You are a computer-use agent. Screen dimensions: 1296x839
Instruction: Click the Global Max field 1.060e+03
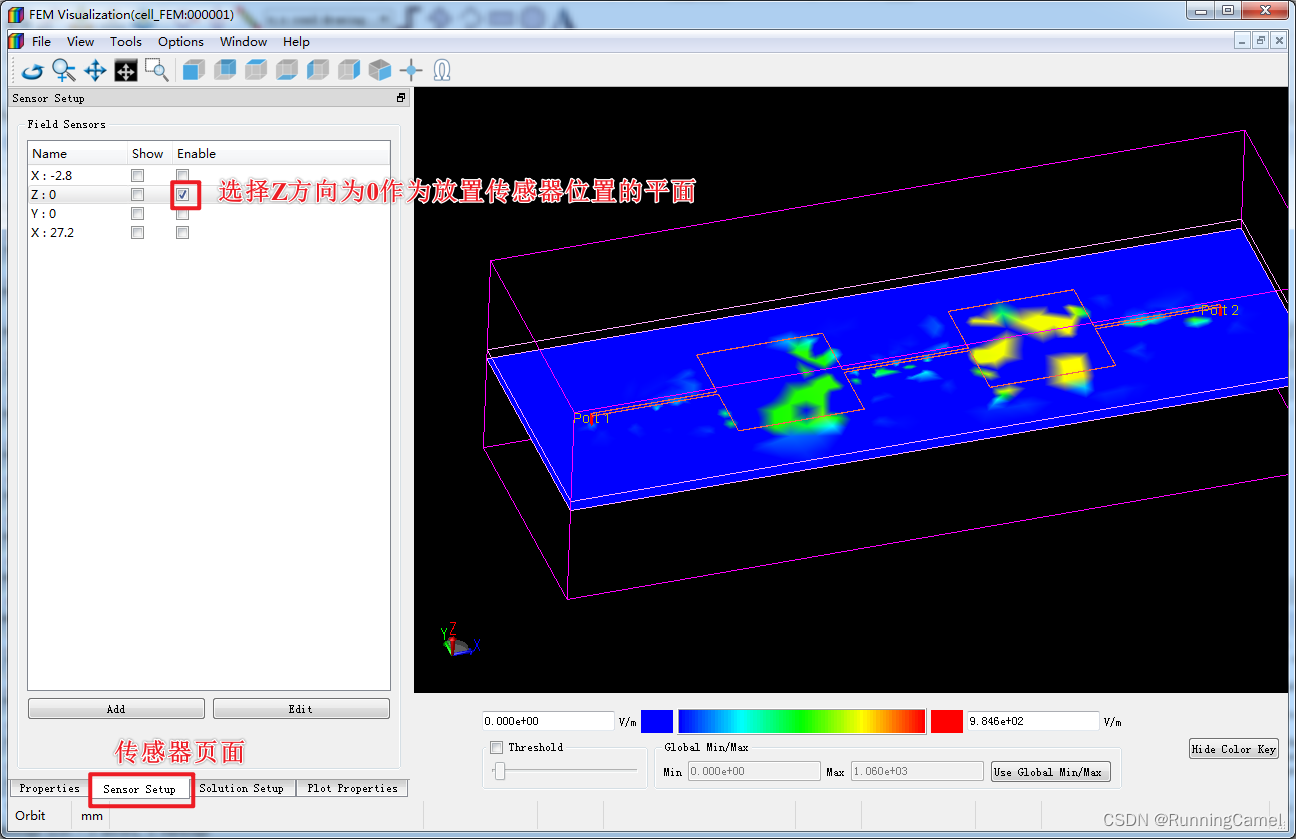tap(917, 771)
